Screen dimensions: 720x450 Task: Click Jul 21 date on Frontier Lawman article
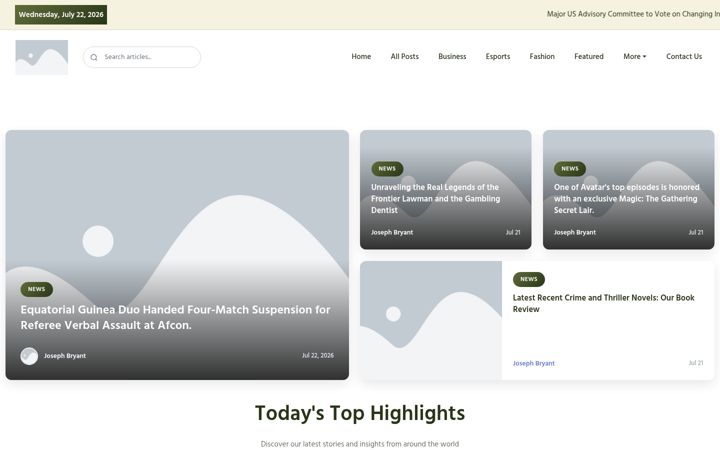pyautogui.click(x=513, y=232)
